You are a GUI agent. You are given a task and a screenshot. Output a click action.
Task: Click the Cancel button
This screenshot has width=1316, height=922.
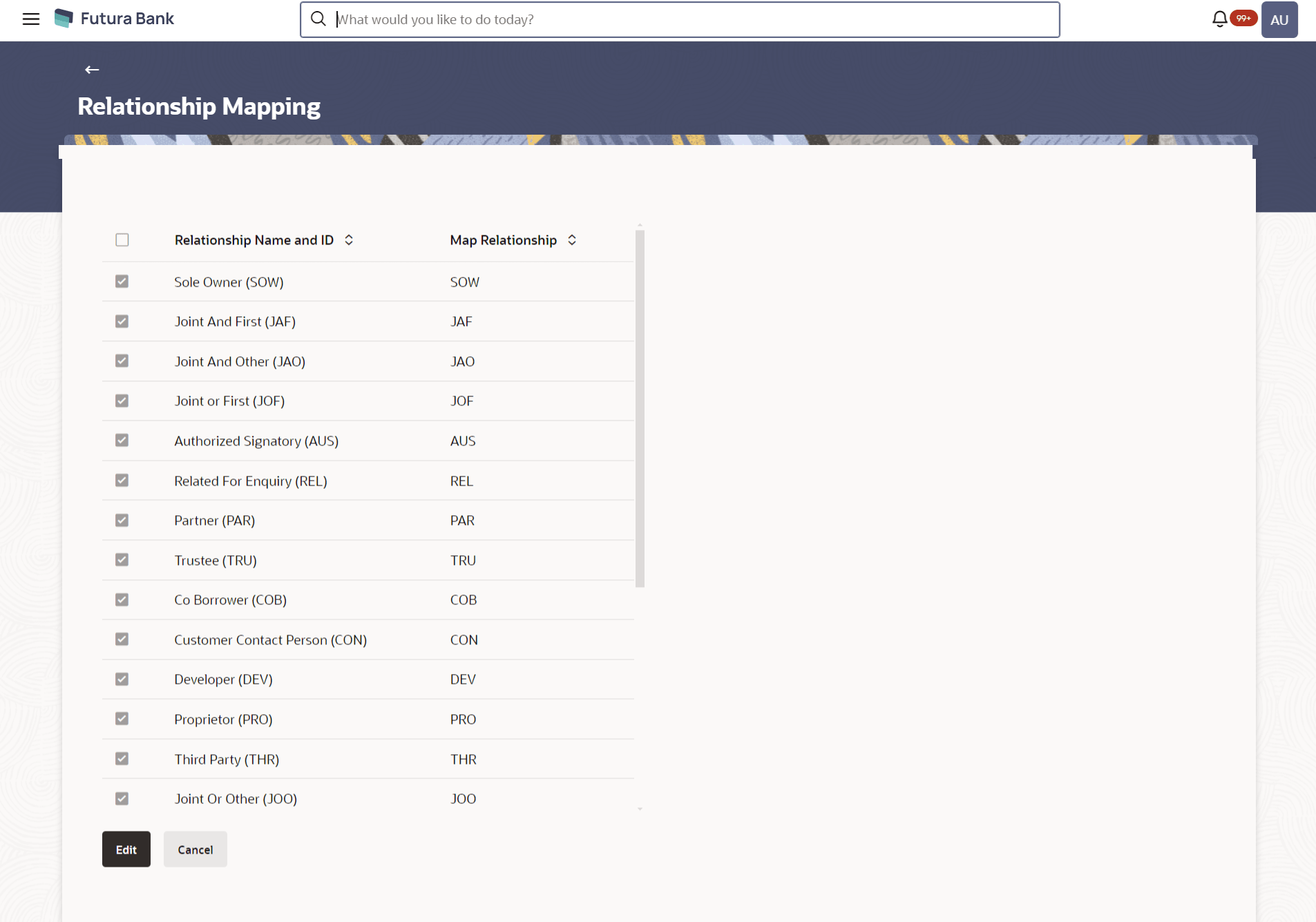click(196, 849)
